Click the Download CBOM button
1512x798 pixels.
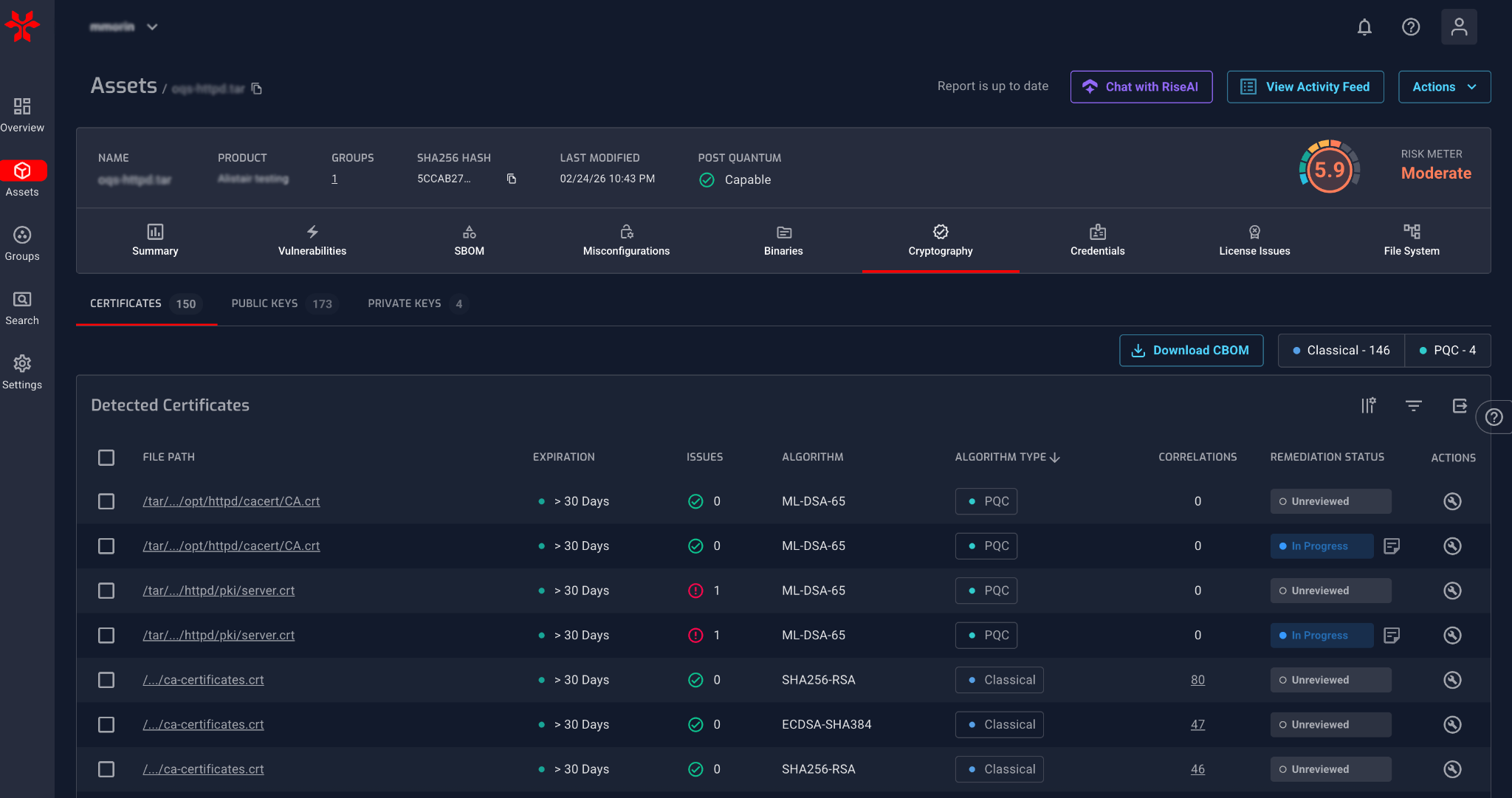click(1191, 351)
